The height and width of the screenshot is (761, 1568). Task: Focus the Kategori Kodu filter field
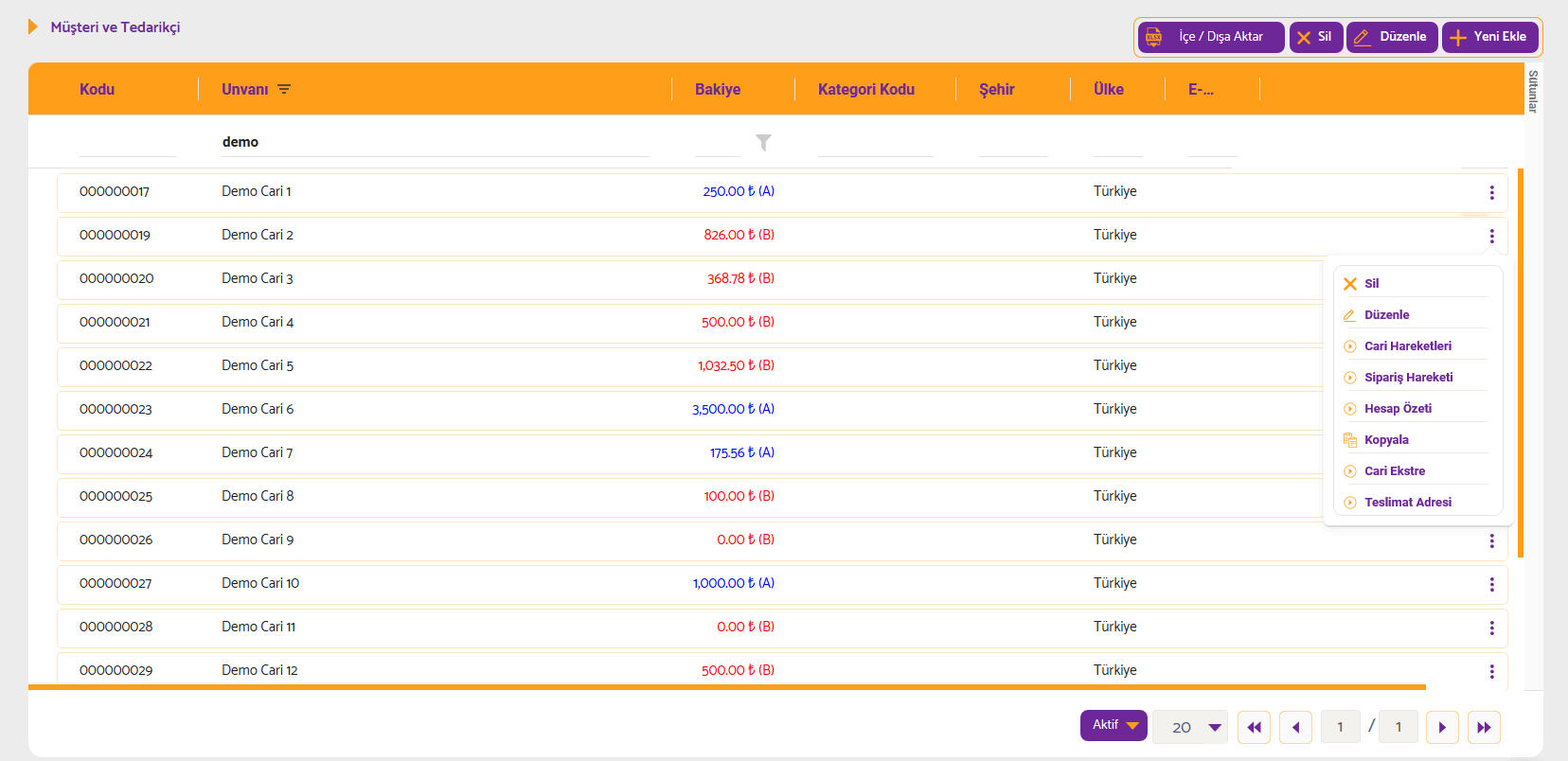(876, 142)
